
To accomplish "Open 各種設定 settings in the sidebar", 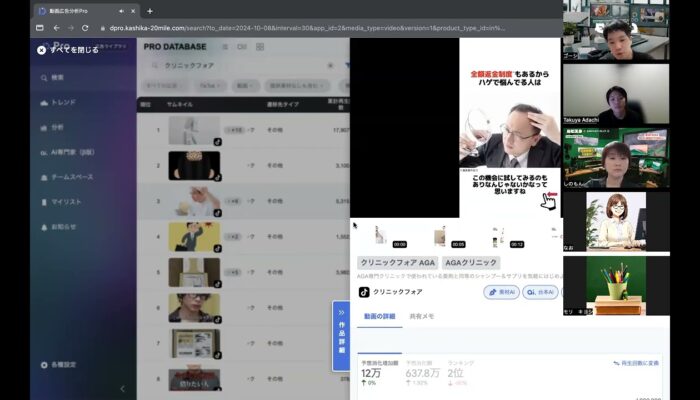I will pyautogui.click(x=58, y=365).
